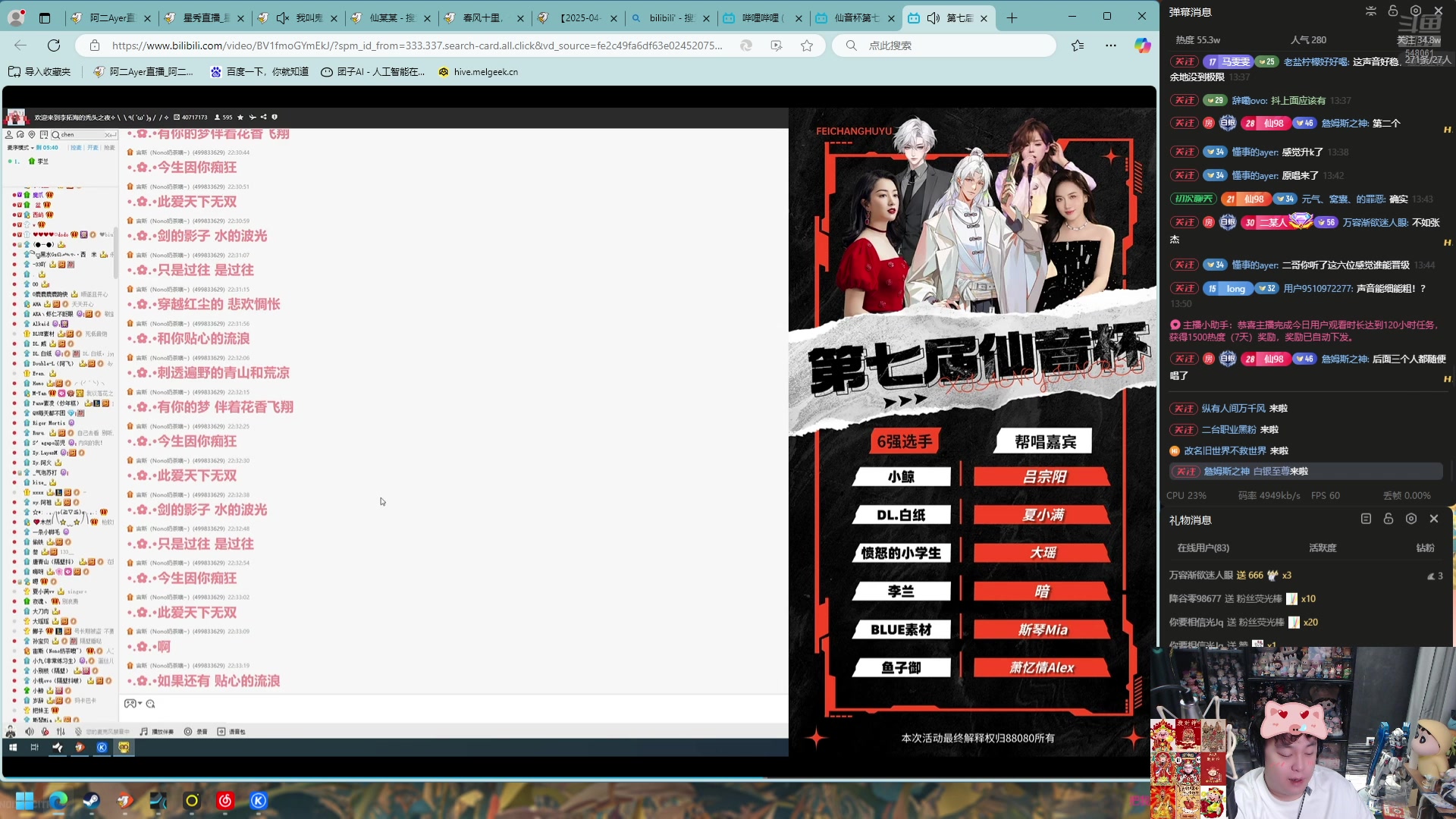Viewport: 1456px width, 819px height.
Task: Click the chen user search field
Action: (83, 134)
